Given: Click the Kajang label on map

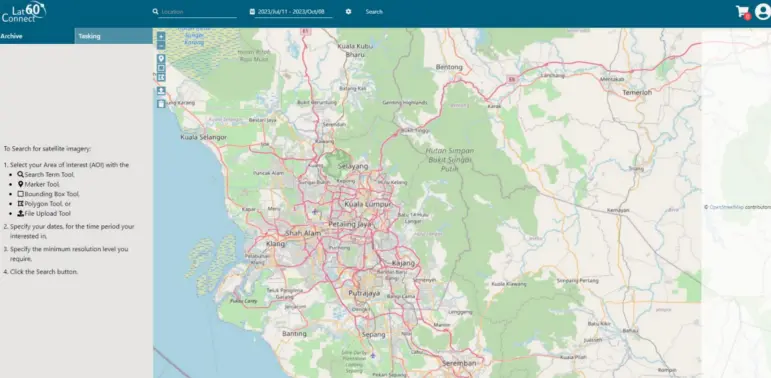Looking at the screenshot, I should tap(403, 263).
